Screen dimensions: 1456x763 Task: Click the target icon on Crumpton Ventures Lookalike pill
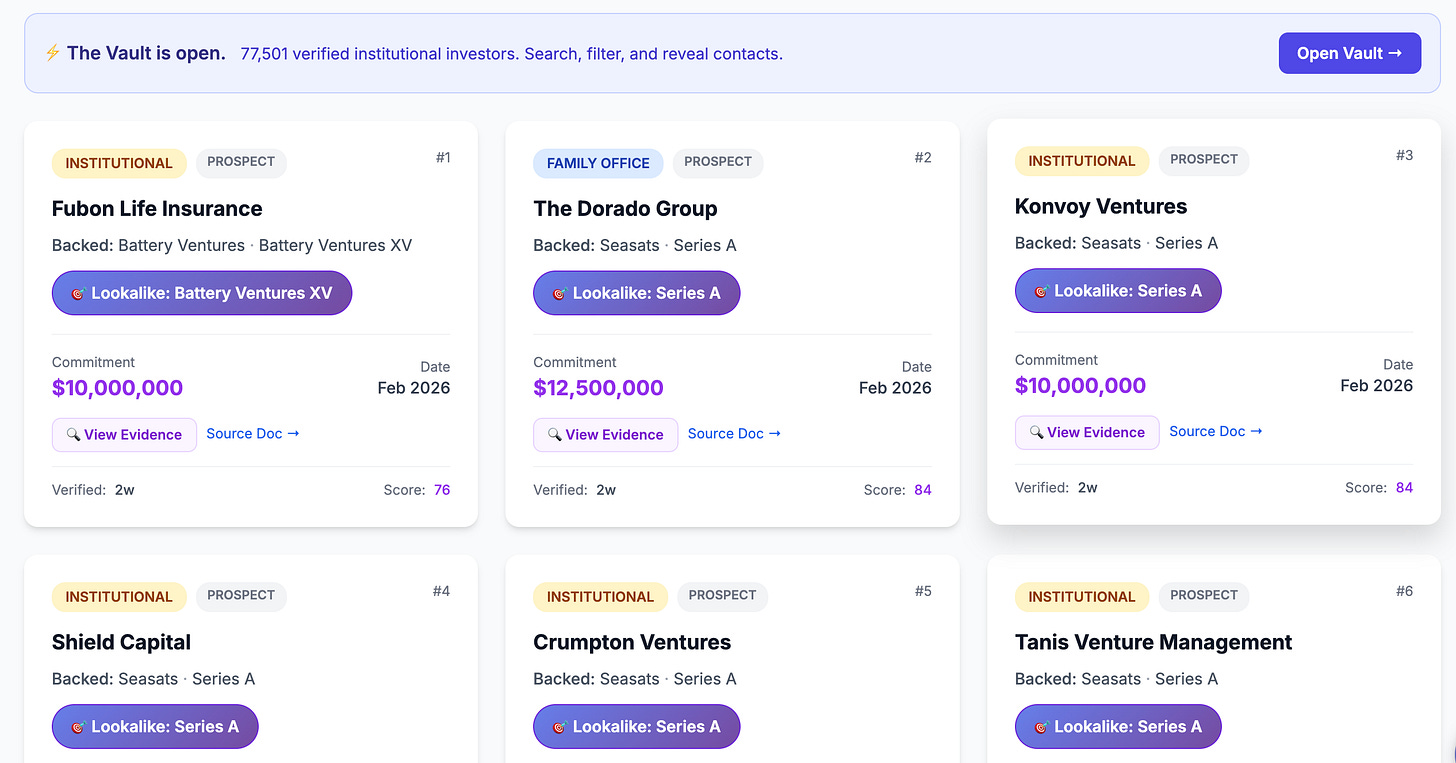point(560,728)
